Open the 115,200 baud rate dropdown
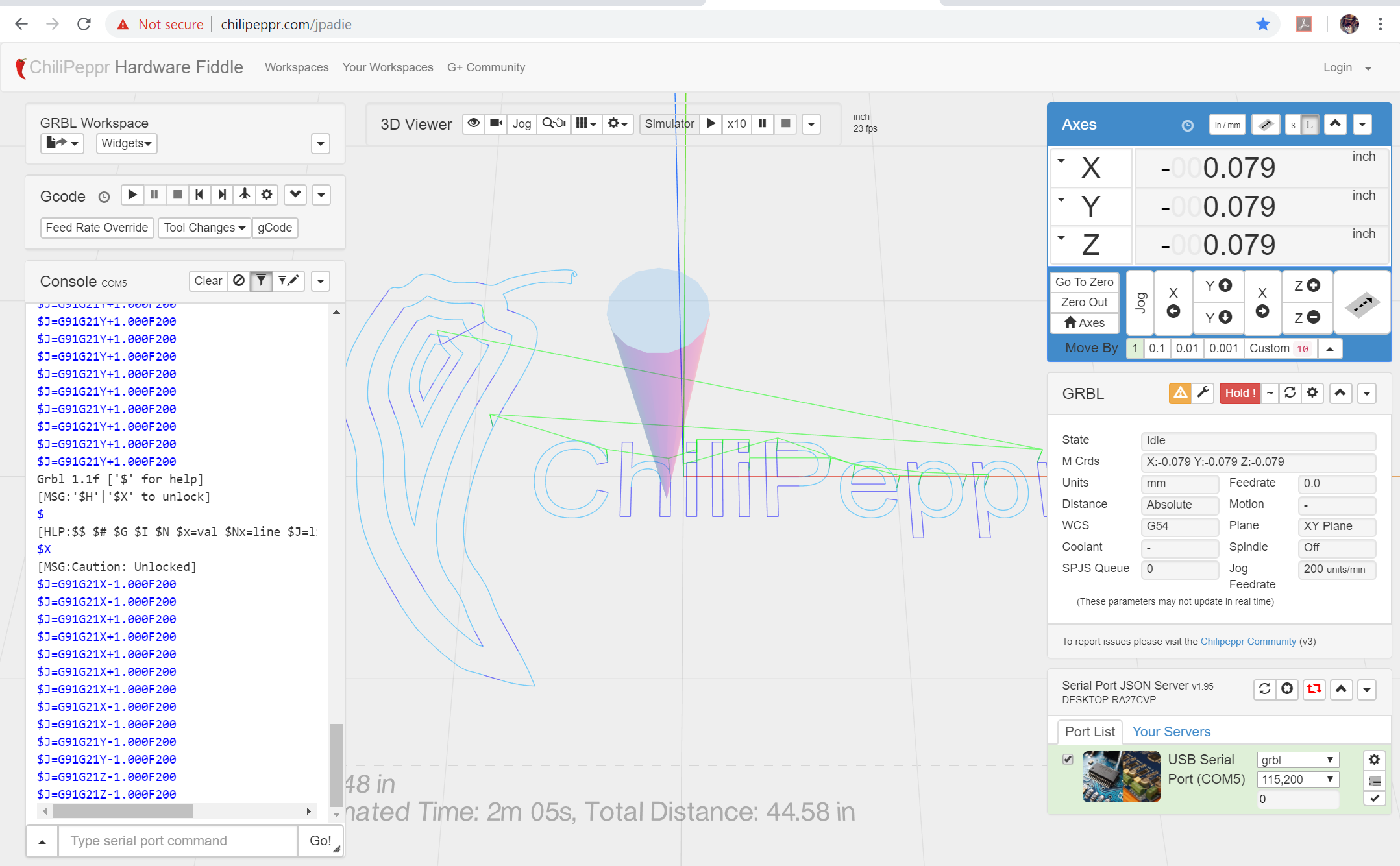This screenshot has width=1400, height=866. tap(1297, 779)
